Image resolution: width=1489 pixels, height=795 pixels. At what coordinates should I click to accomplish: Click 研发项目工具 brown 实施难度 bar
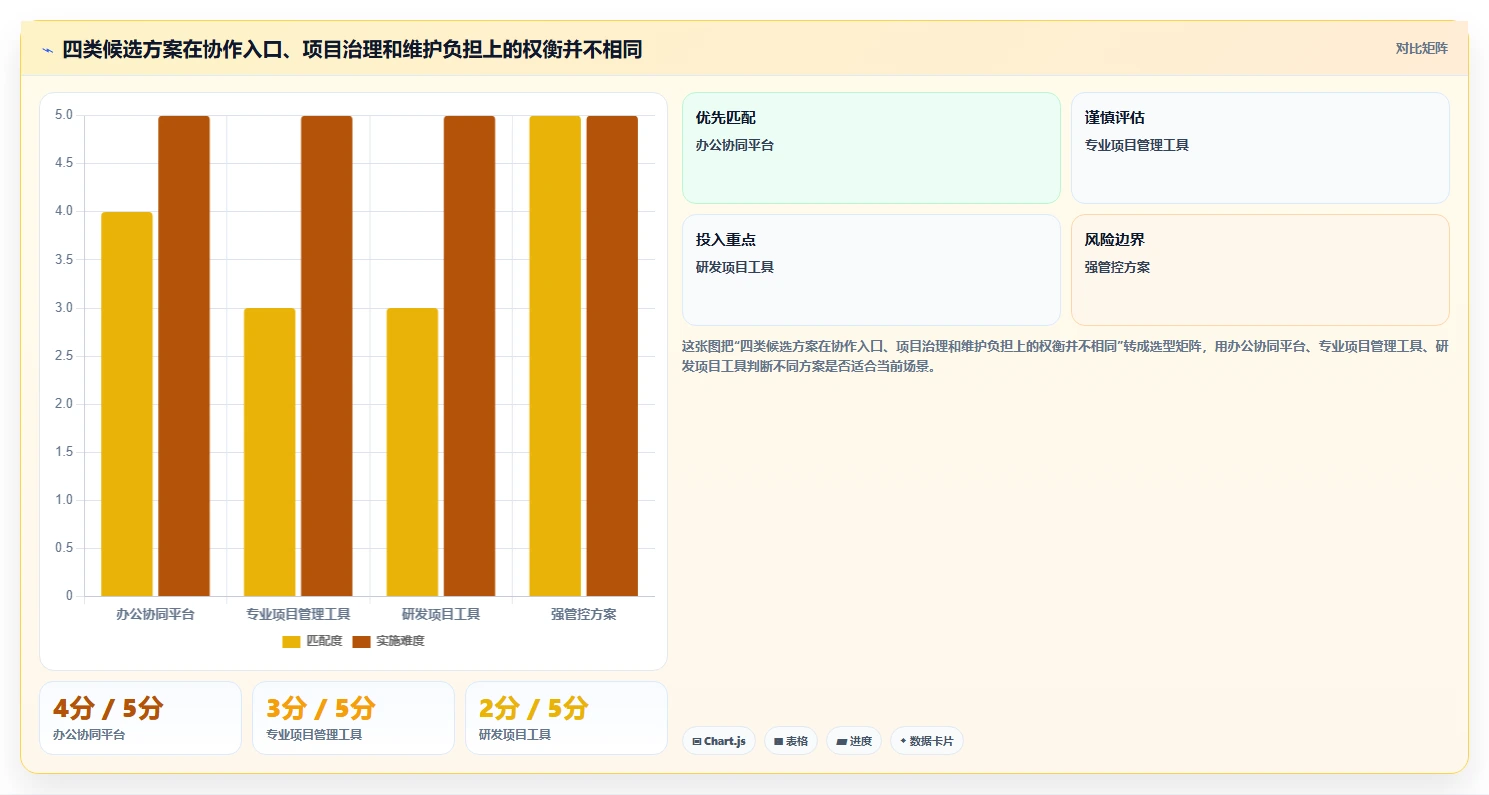click(469, 356)
